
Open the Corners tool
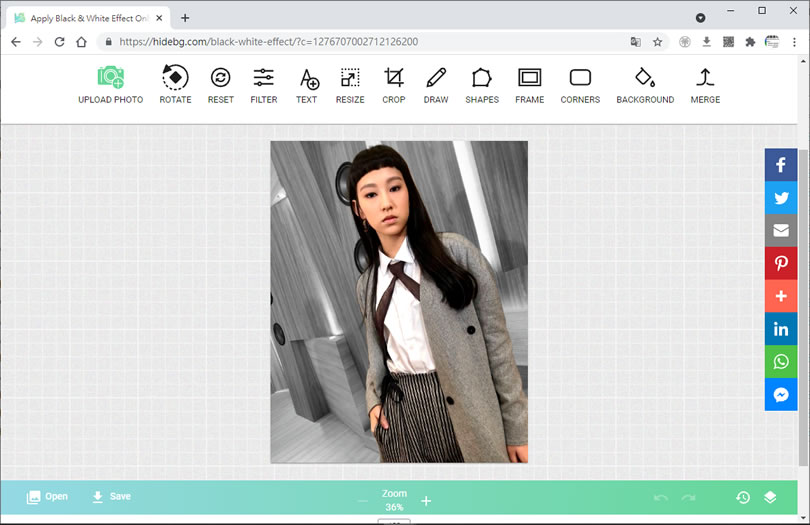580,85
